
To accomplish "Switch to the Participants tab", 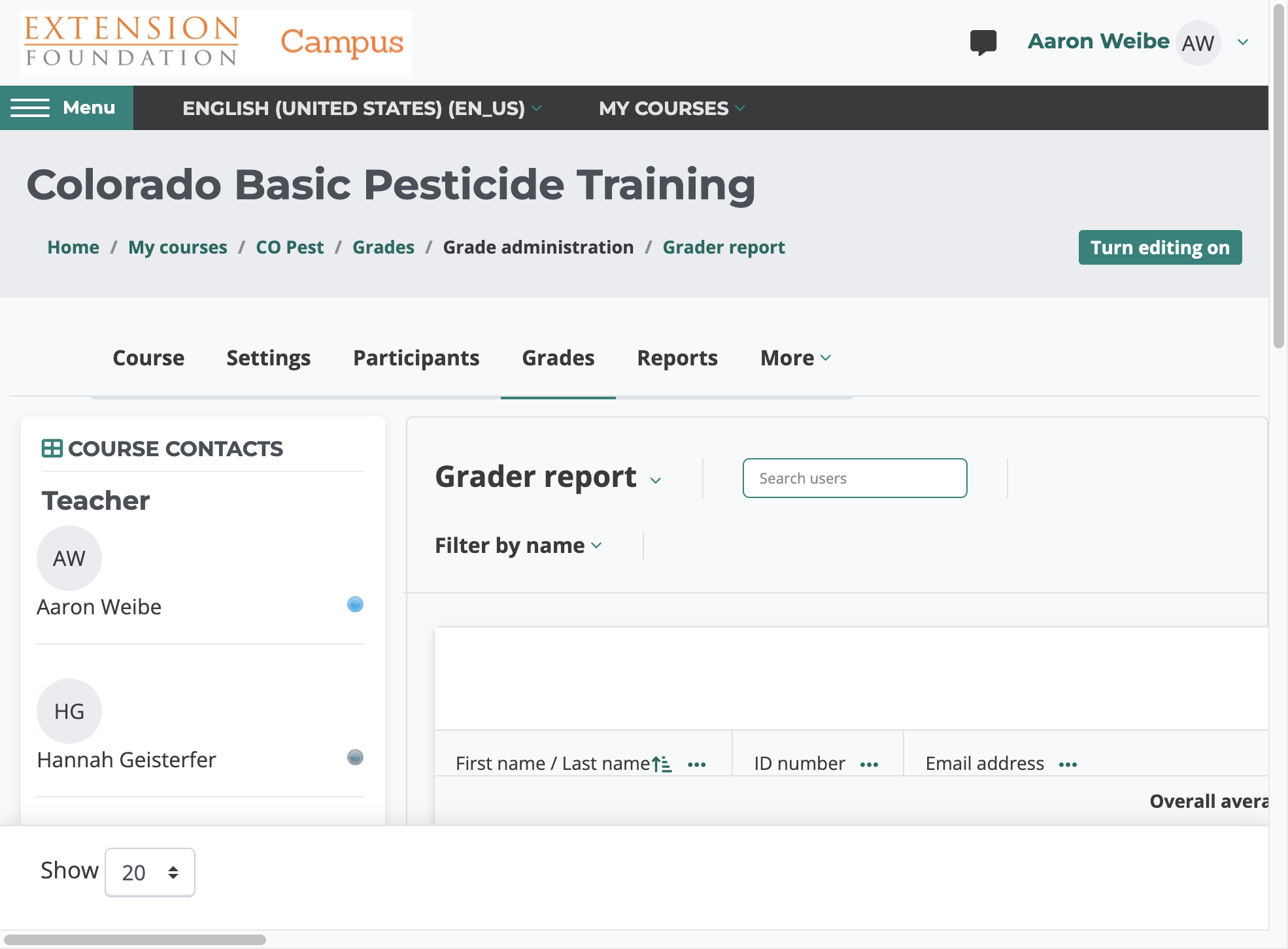I will tap(416, 358).
